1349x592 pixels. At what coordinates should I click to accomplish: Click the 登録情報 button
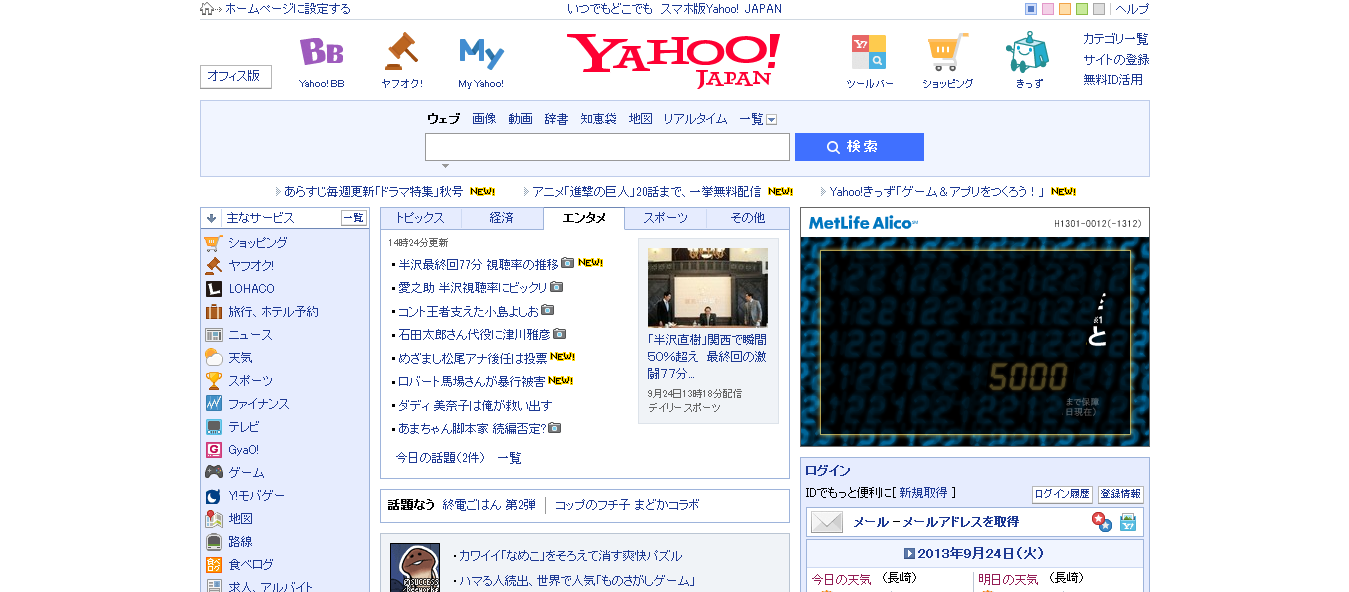pos(1120,494)
